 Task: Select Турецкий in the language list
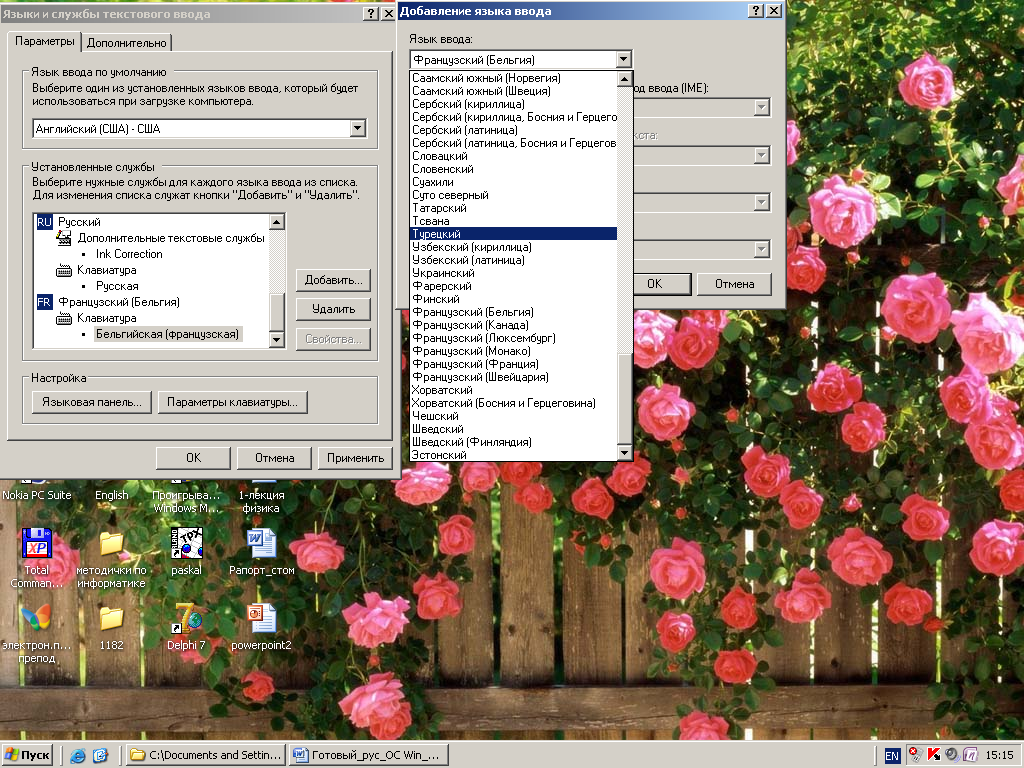coord(513,234)
